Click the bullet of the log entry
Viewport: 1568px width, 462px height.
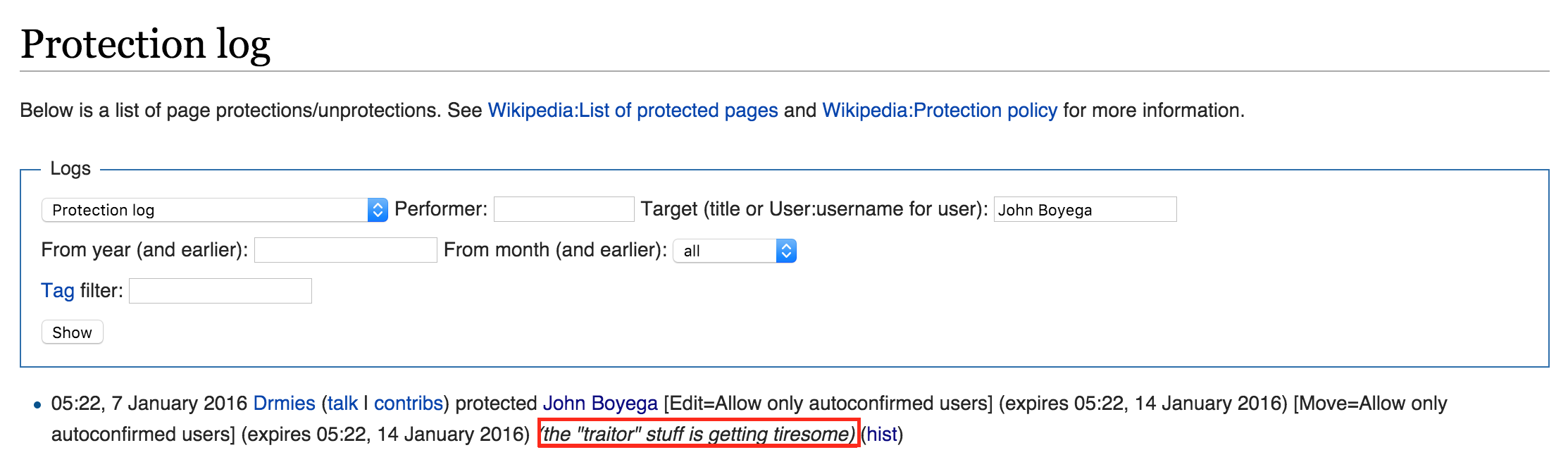coord(37,405)
